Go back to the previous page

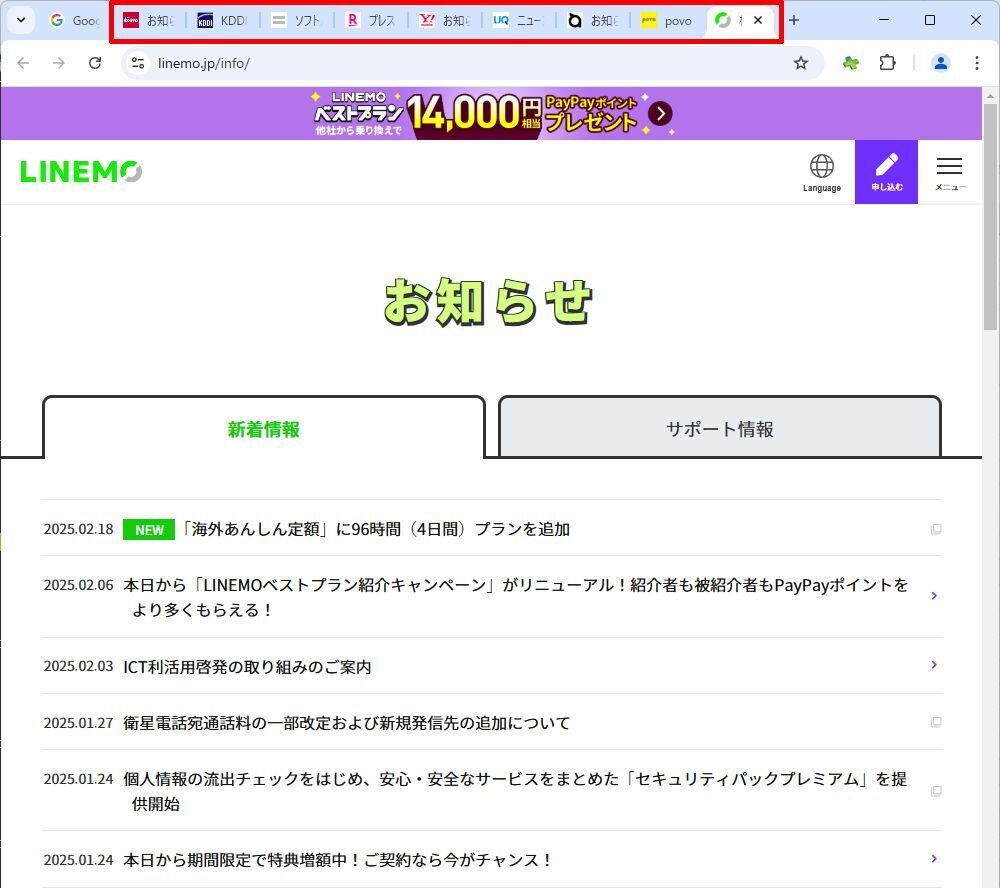23,63
